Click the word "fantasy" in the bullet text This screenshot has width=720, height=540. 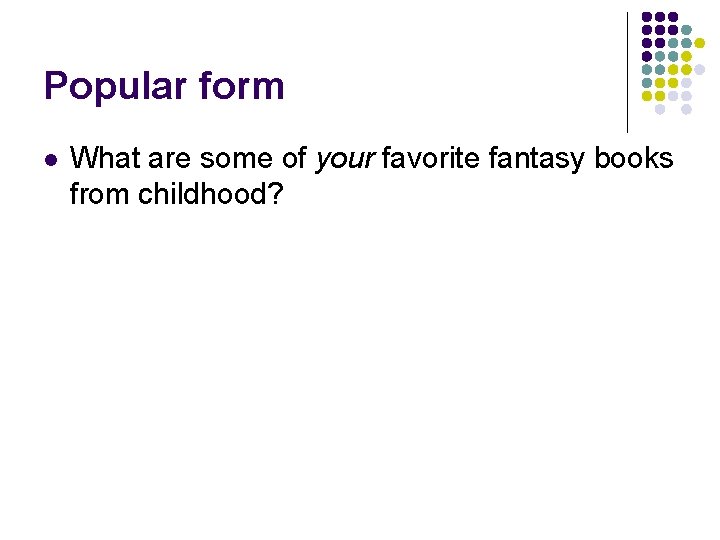[x=536, y=160]
